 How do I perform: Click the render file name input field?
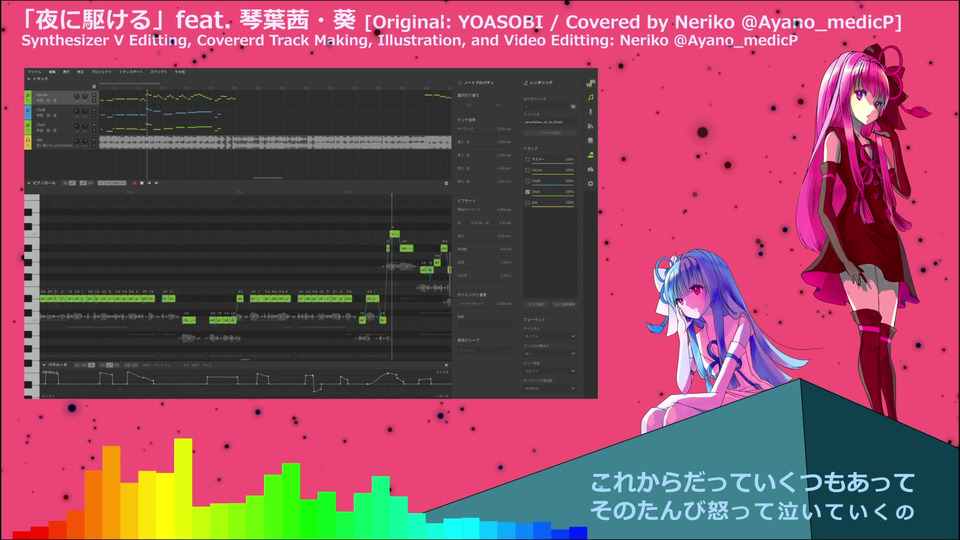coord(550,122)
